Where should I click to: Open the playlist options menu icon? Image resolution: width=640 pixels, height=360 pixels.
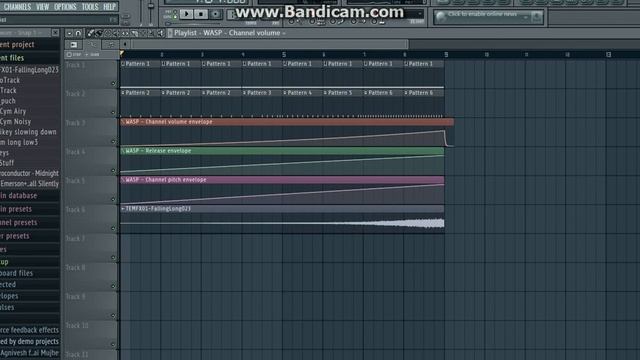[69, 33]
